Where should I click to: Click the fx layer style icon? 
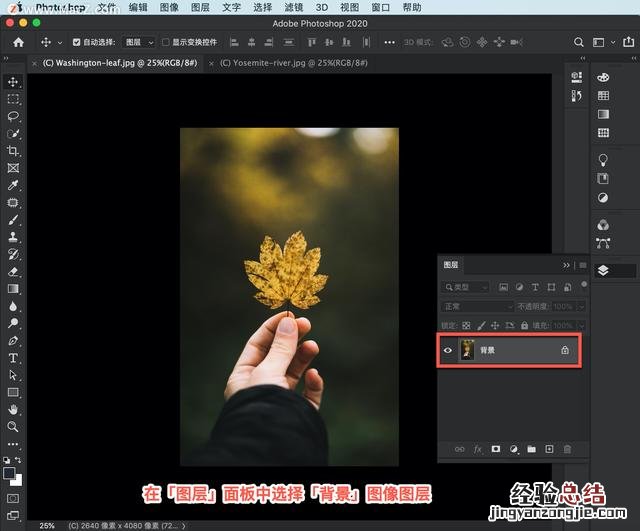[x=478, y=450]
